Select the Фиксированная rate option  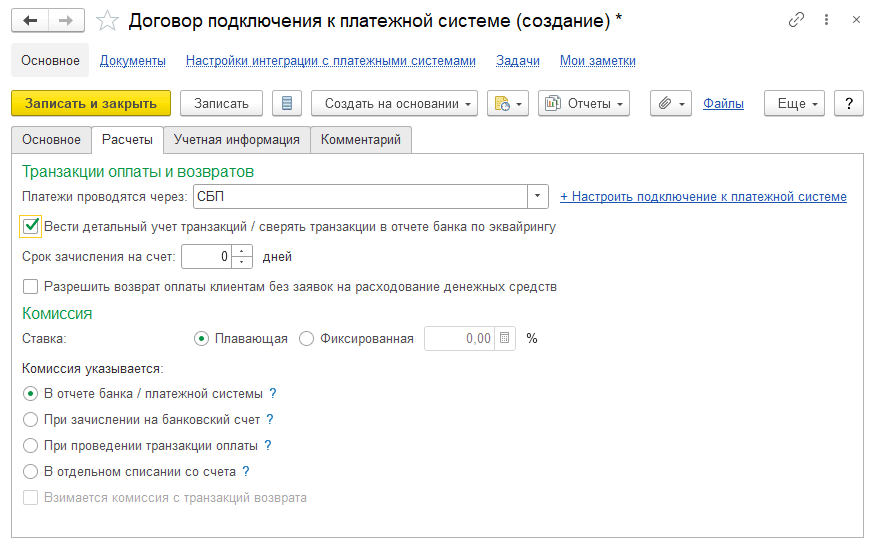point(307,338)
